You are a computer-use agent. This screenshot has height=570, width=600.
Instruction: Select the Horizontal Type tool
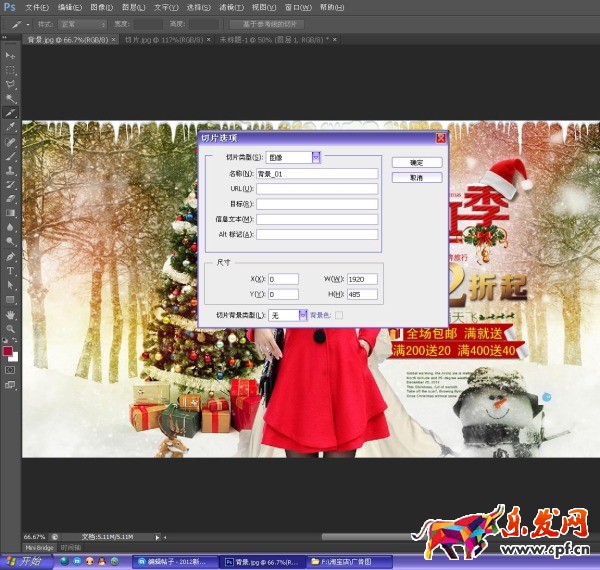[x=10, y=271]
